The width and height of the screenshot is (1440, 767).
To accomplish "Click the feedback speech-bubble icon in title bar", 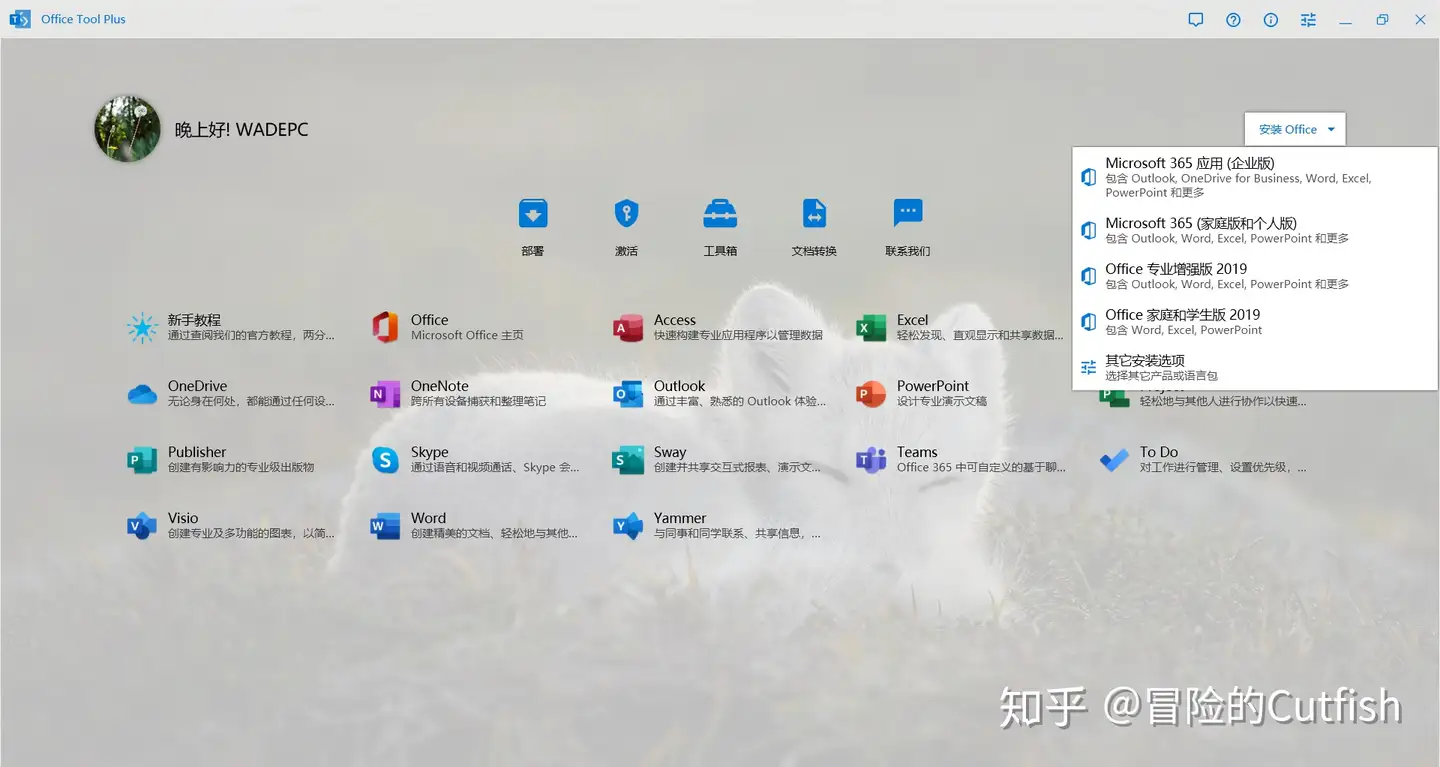I will pos(1196,19).
